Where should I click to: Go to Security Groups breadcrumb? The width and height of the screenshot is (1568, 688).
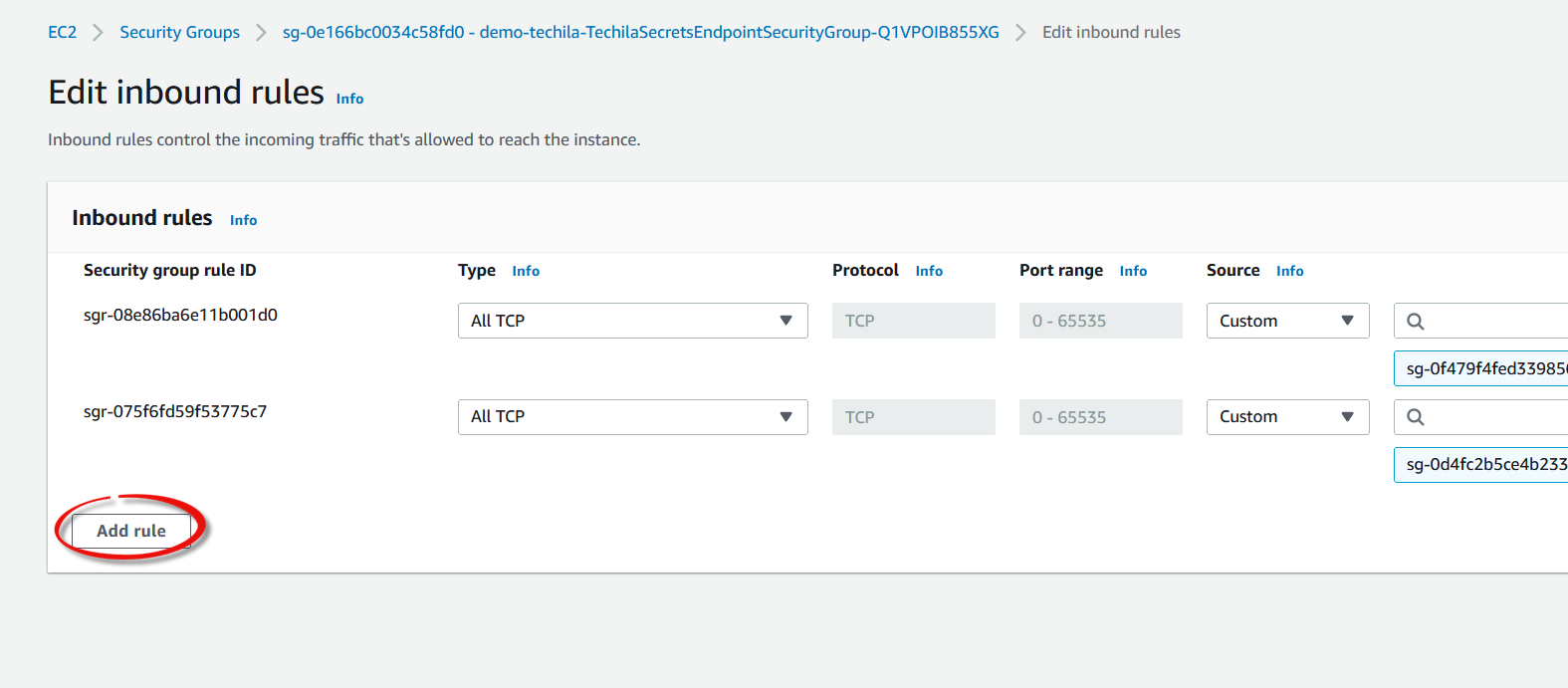[x=179, y=32]
